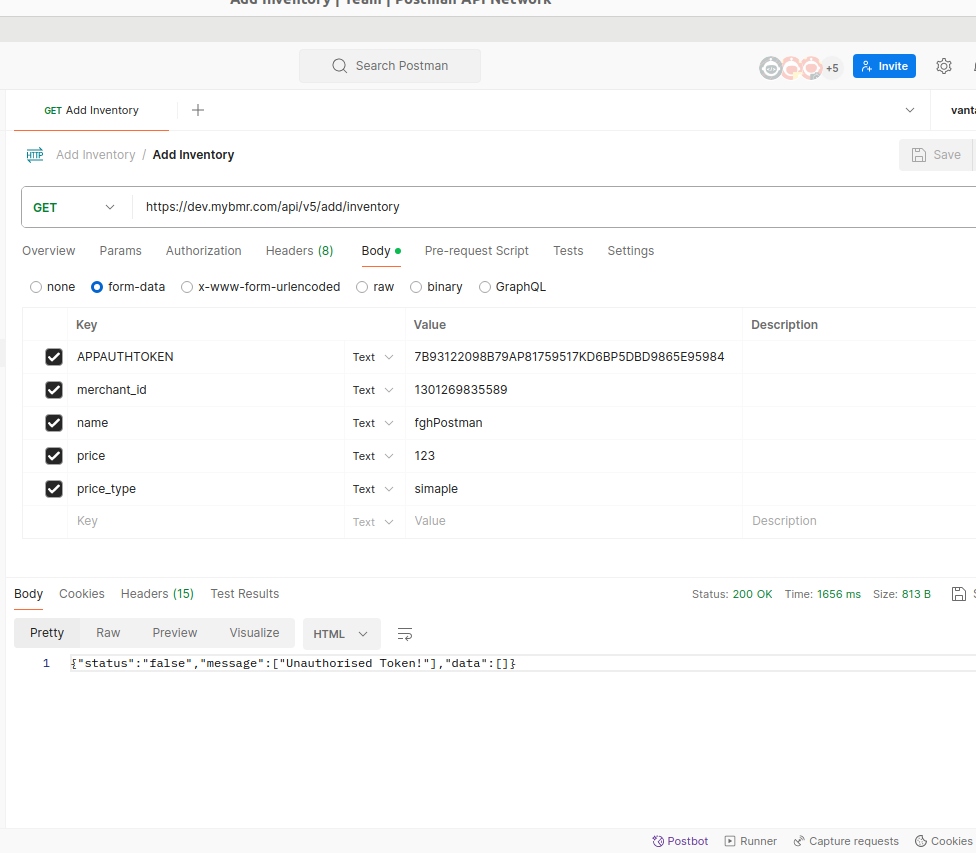This screenshot has width=976, height=853.
Task: Open the Runner in the footer
Action: [751, 841]
